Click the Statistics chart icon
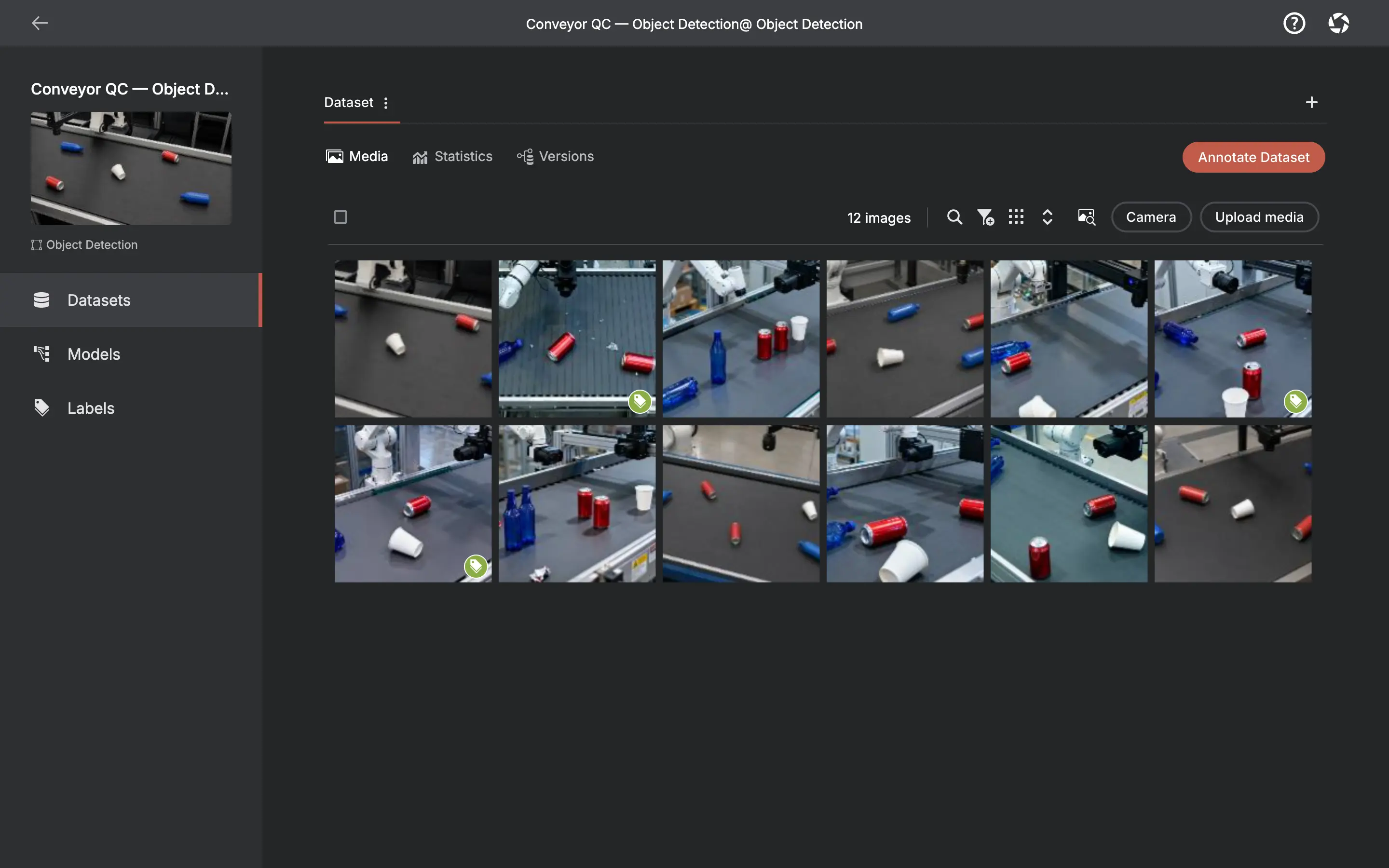The image size is (1389, 868). tap(420, 157)
